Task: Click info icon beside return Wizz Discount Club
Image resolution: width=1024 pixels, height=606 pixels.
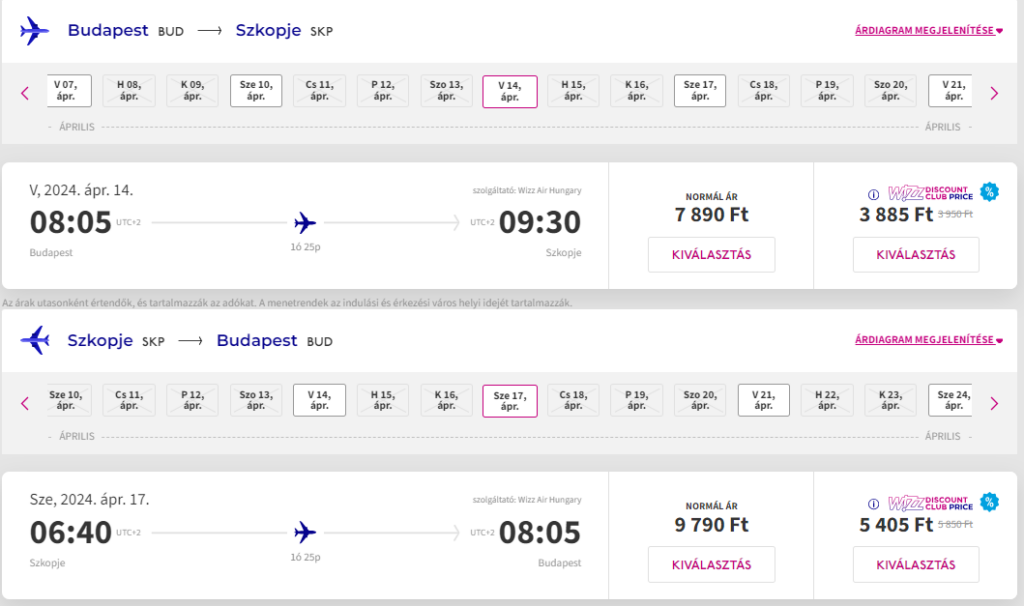Action: (x=873, y=504)
